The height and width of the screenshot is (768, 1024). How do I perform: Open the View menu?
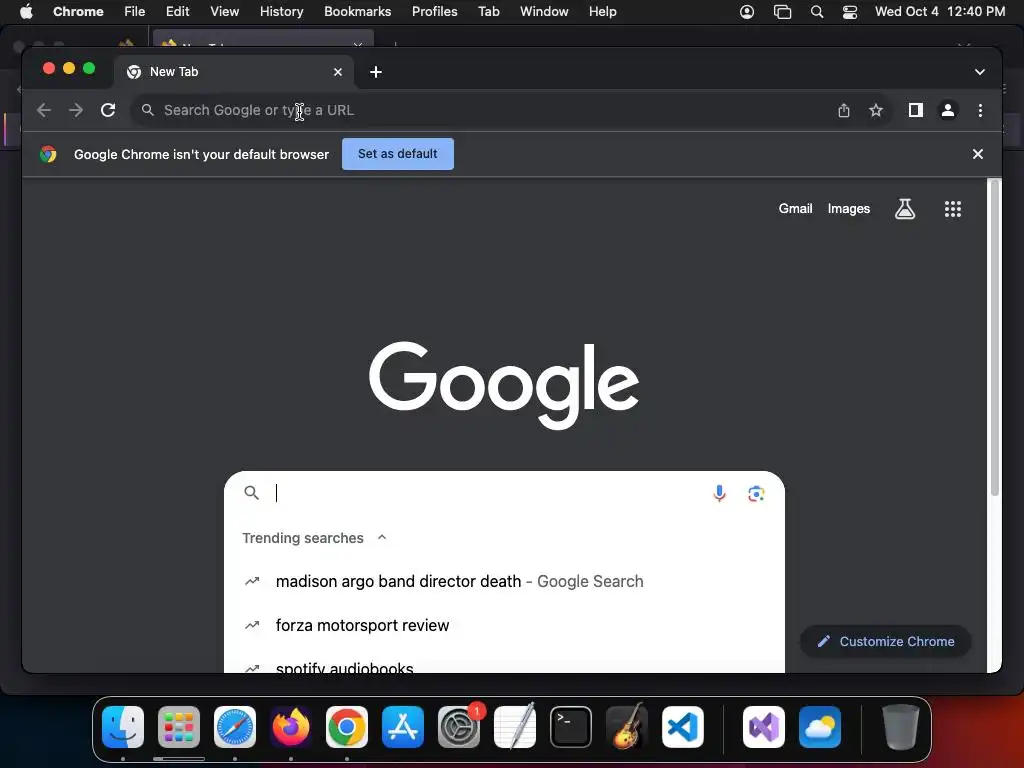(225, 12)
